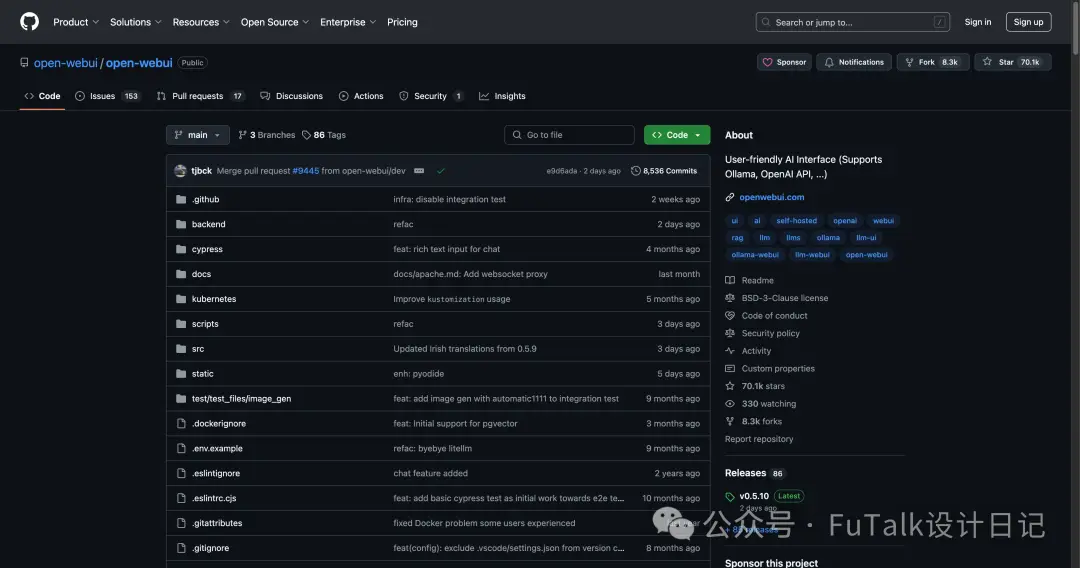Click the GitHub logo icon
Viewport: 1080px width, 568px height.
click(30, 22)
